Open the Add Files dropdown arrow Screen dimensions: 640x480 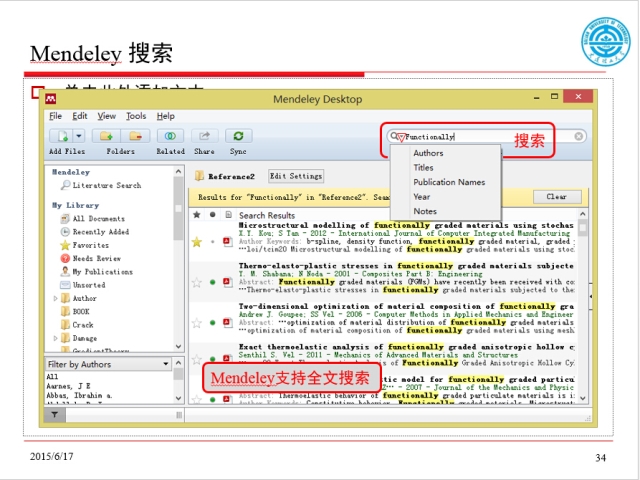point(79,136)
